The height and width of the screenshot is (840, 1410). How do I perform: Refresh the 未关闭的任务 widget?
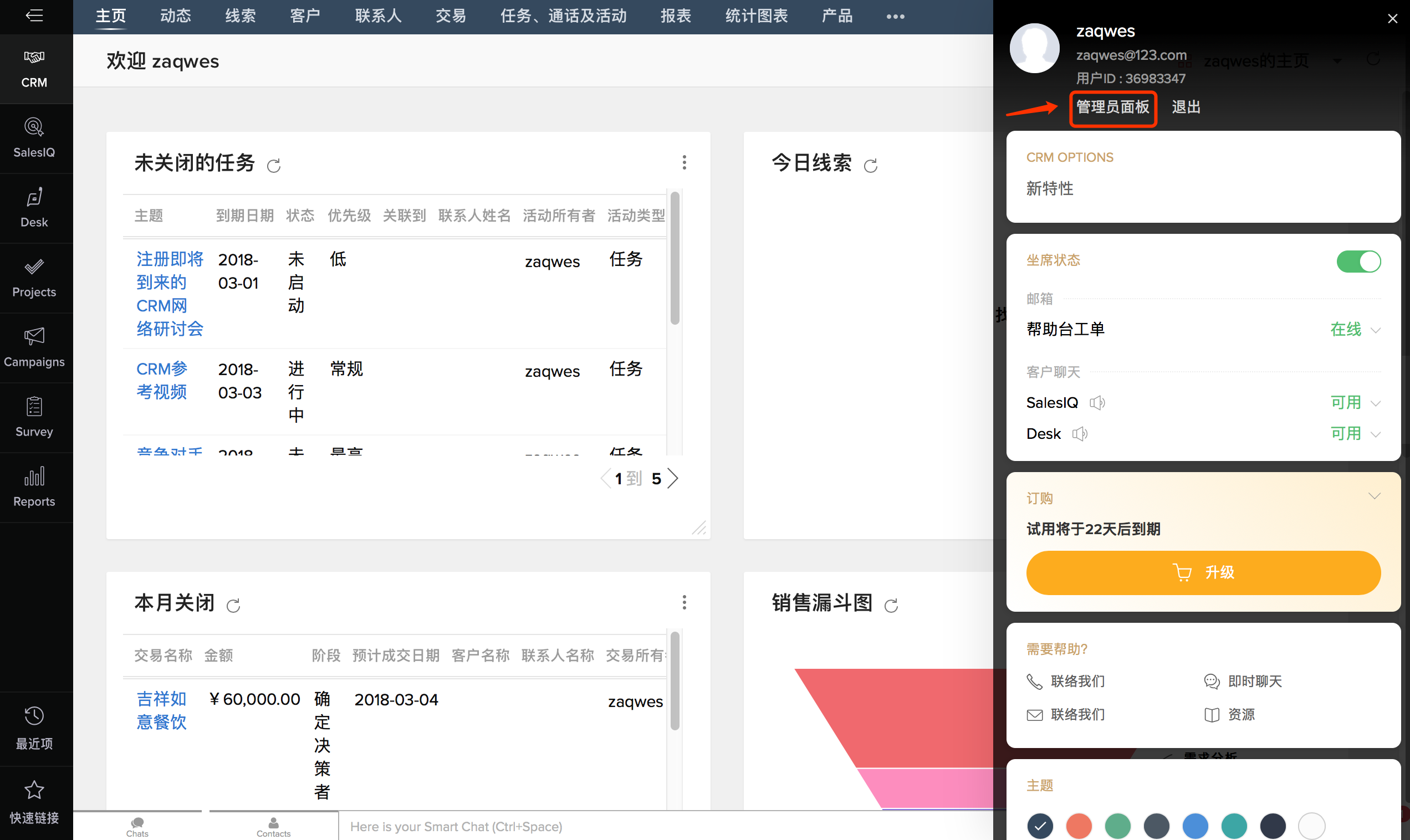tap(274, 165)
